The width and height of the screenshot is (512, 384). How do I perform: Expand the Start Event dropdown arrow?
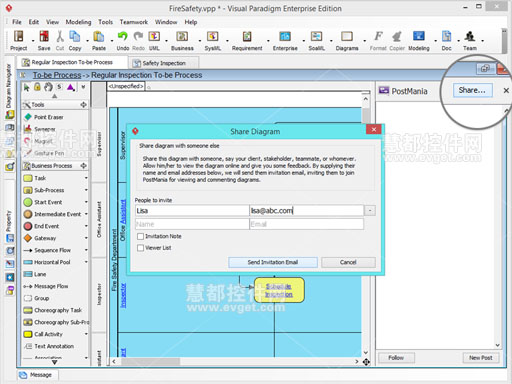pyautogui.click(x=86, y=202)
